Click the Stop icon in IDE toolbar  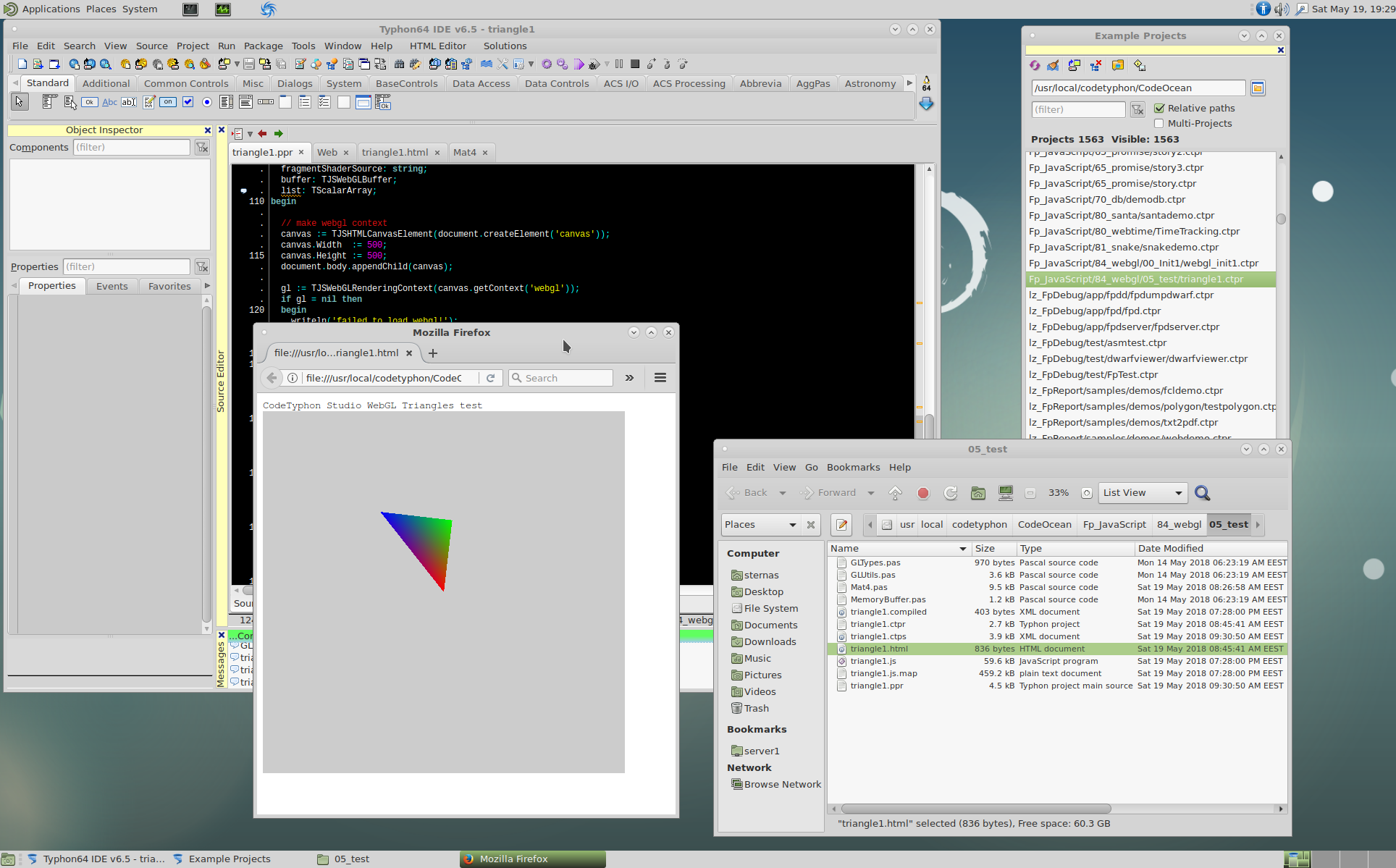coord(635,64)
